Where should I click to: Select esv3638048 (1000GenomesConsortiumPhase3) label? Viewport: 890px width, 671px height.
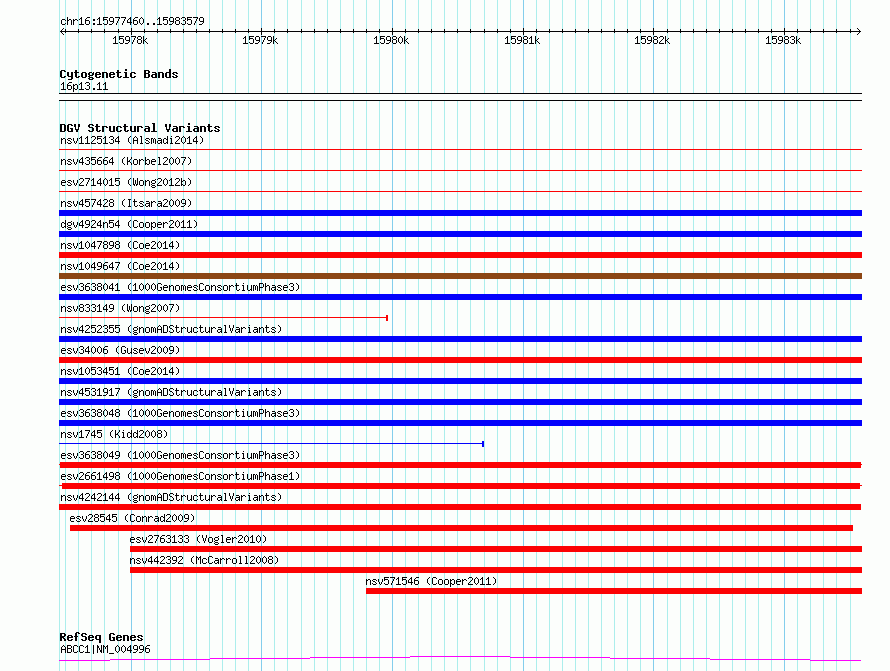click(180, 413)
